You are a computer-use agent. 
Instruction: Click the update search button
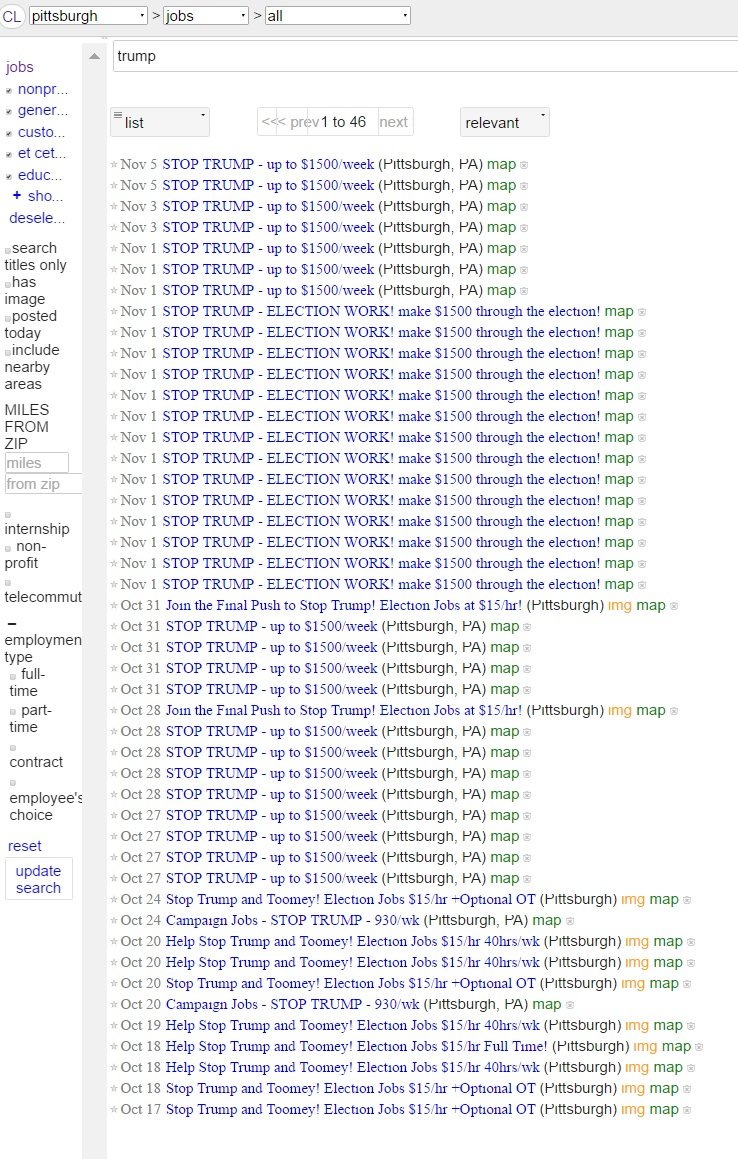tap(38, 879)
